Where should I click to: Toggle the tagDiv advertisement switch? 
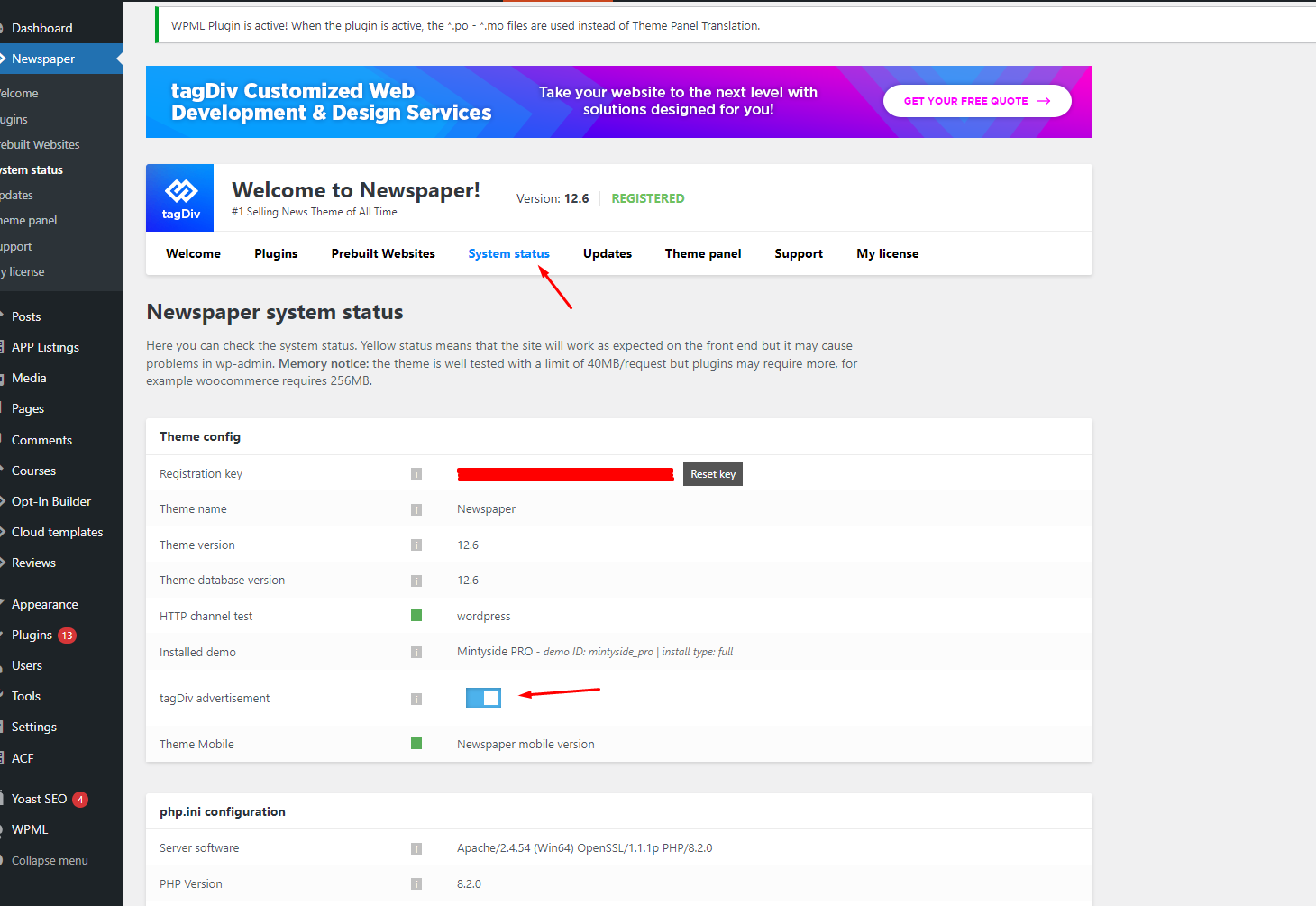point(483,697)
